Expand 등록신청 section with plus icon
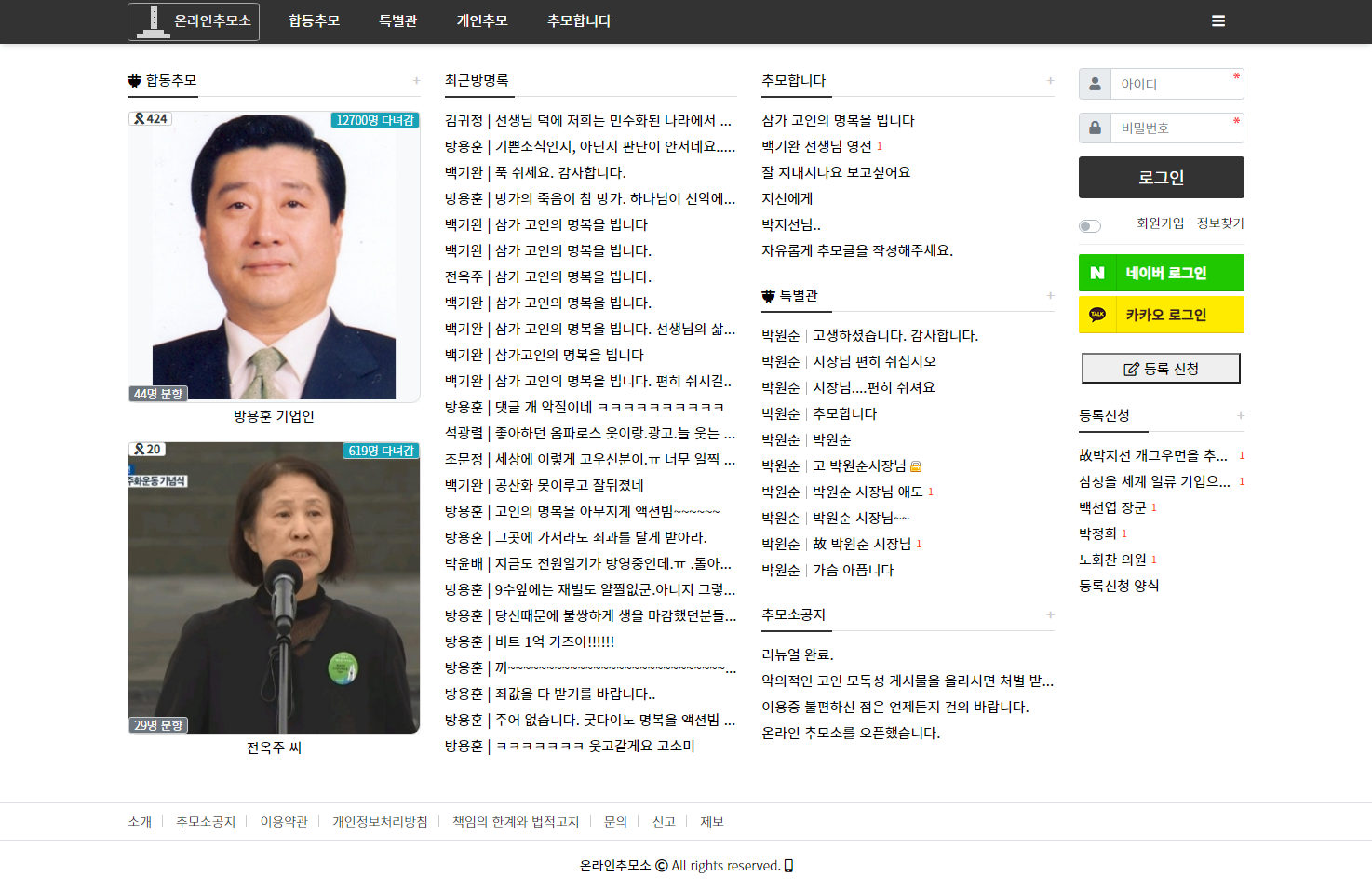This screenshot has width=1372, height=890. (x=1240, y=416)
